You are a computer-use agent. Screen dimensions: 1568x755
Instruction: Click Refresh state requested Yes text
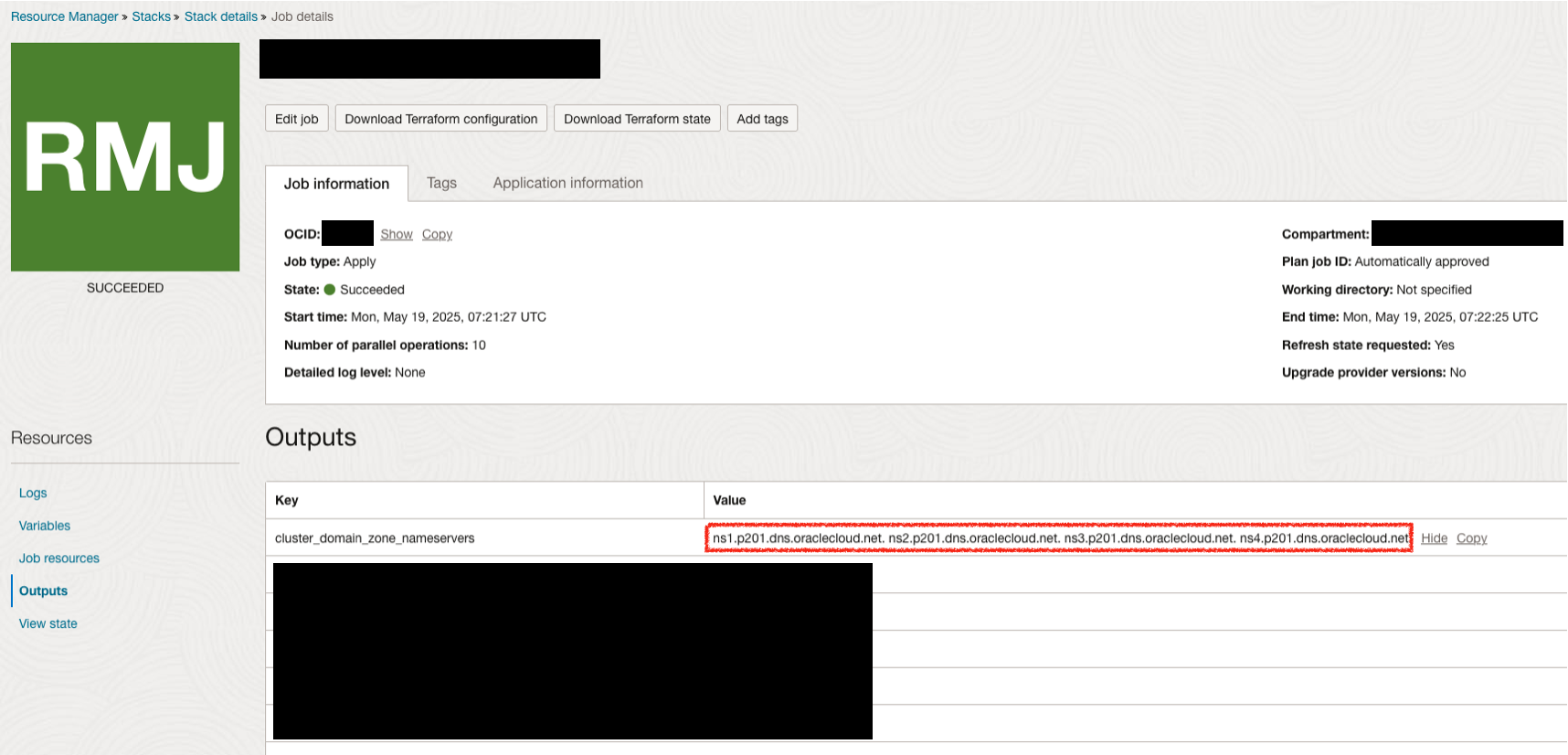click(x=1445, y=345)
